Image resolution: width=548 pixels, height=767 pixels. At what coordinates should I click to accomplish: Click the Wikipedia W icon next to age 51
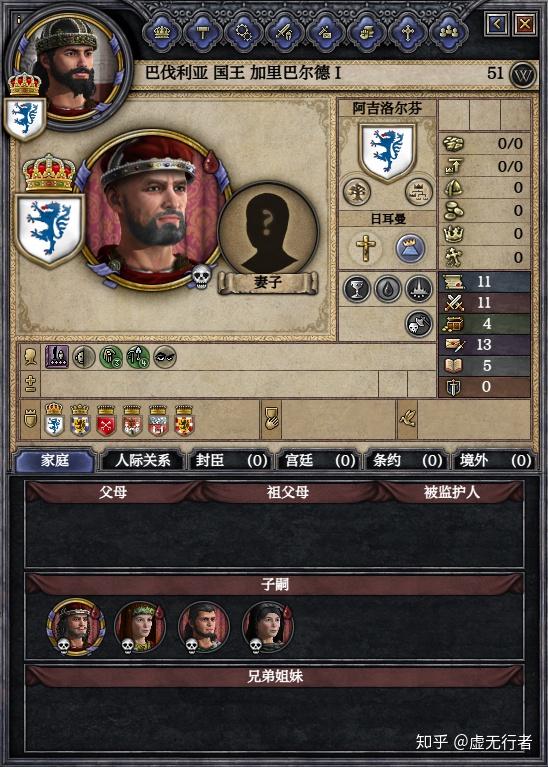pos(523,75)
